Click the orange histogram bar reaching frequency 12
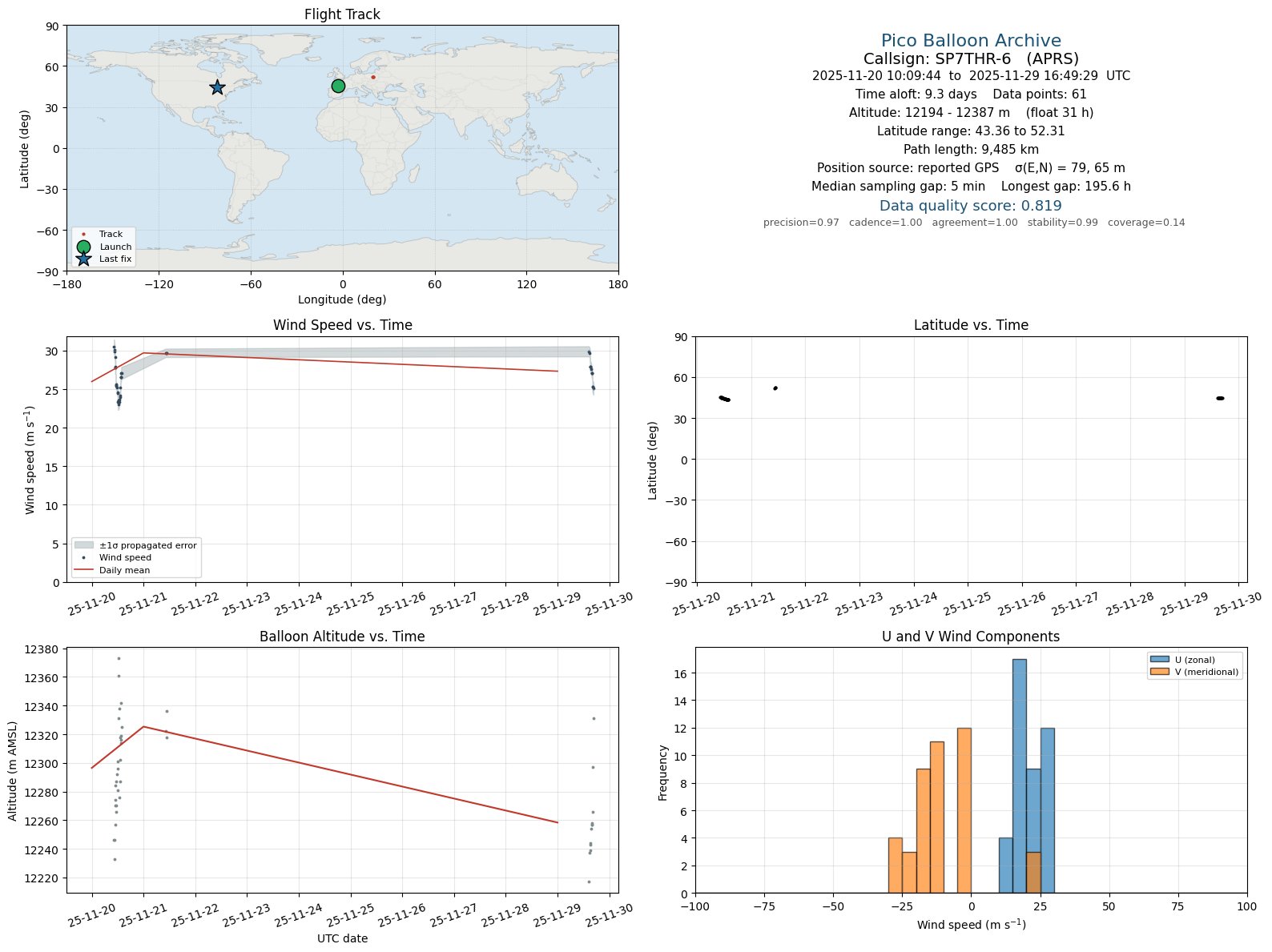The image size is (1272, 952). tap(964, 810)
